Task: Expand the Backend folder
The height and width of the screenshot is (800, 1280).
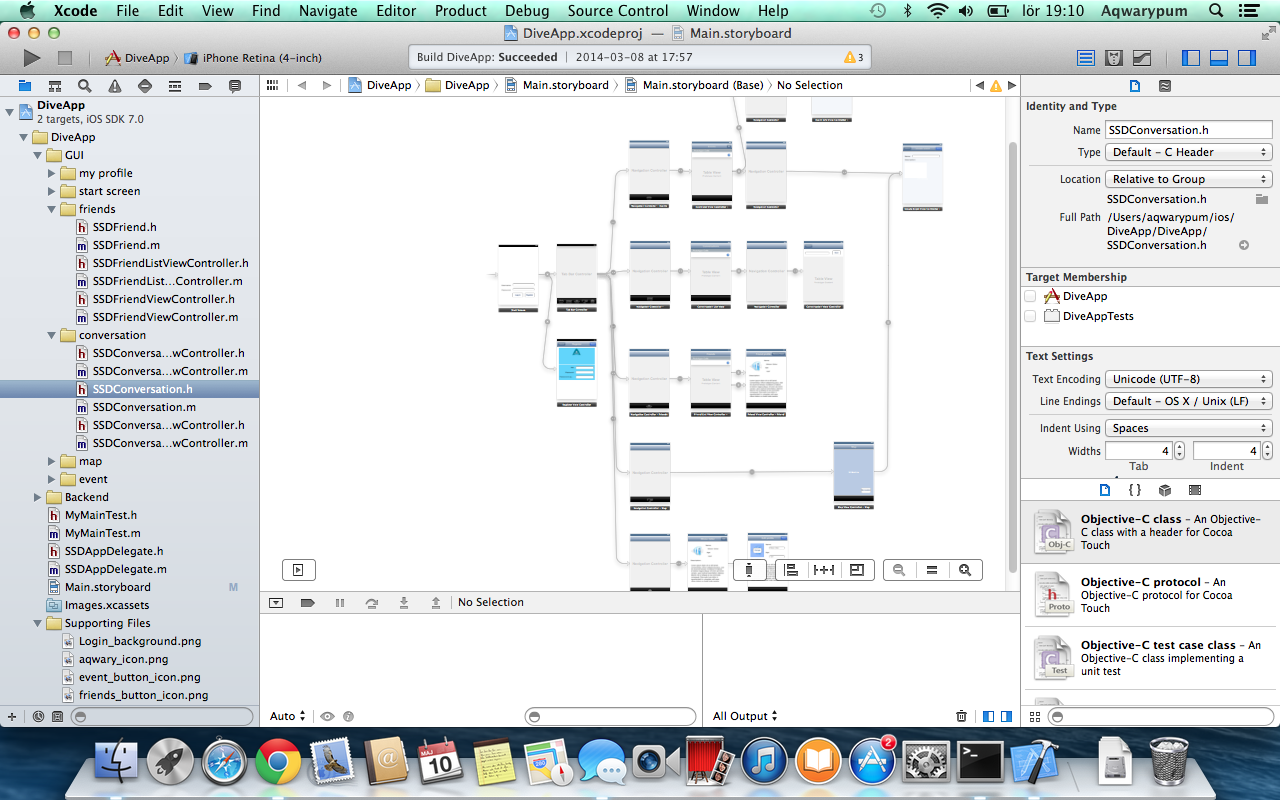Action: tap(38, 497)
